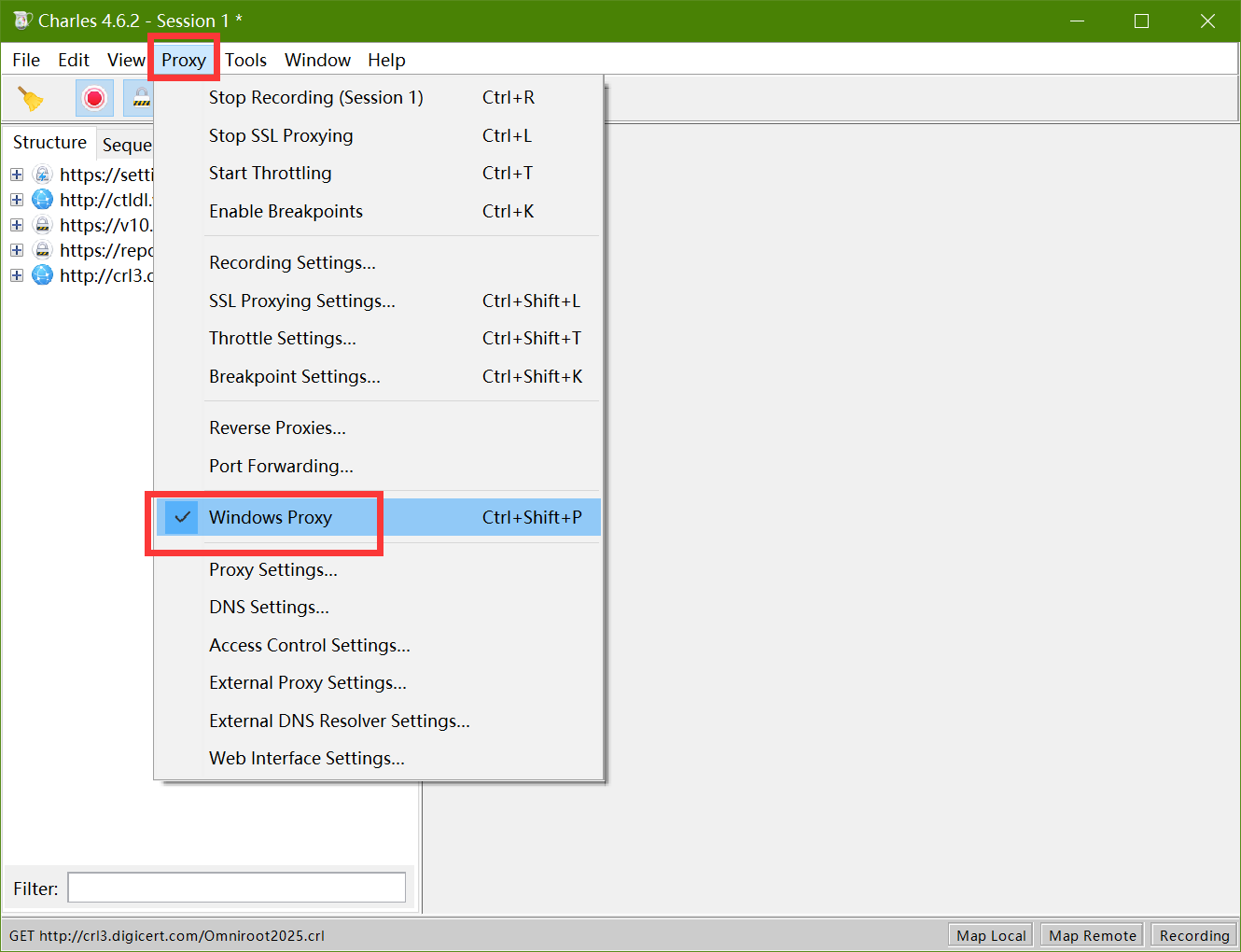
Task: Select the https://setti host row text
Action: coord(106,175)
